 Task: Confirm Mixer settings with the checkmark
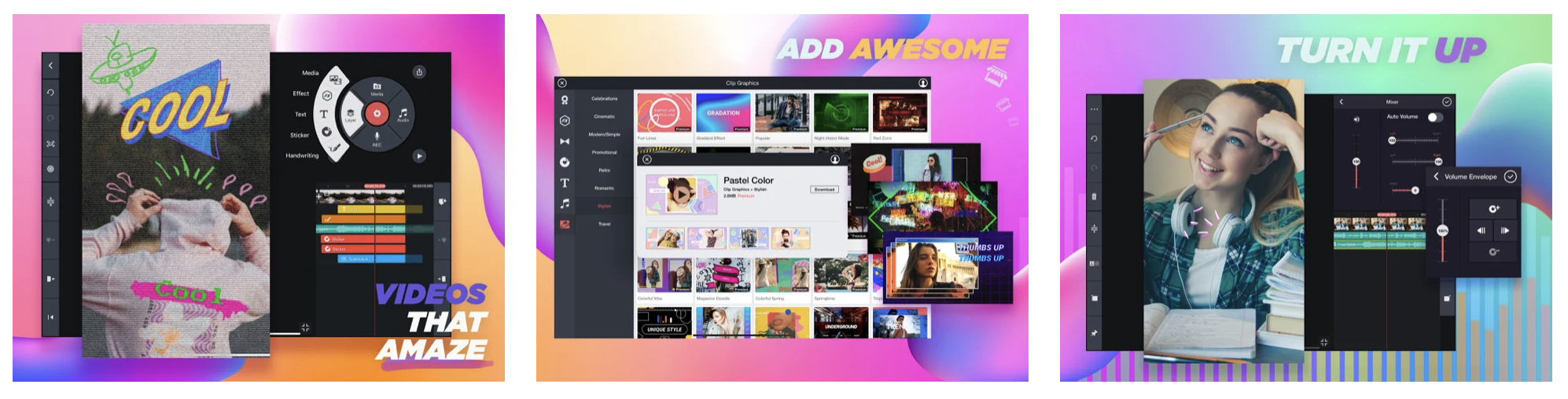point(1446,101)
